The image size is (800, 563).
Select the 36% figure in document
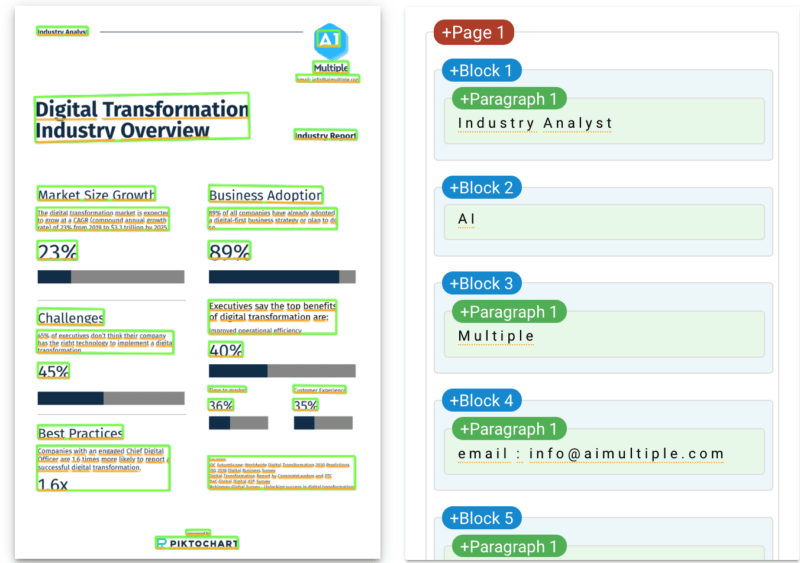point(221,405)
